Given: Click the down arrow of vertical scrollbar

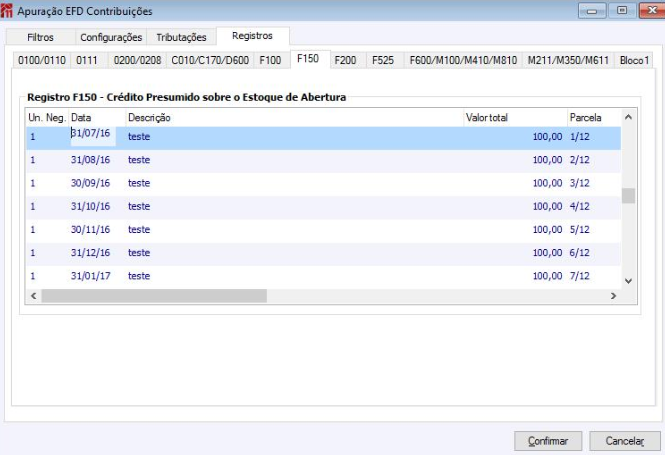Looking at the screenshot, I should tap(629, 281).
